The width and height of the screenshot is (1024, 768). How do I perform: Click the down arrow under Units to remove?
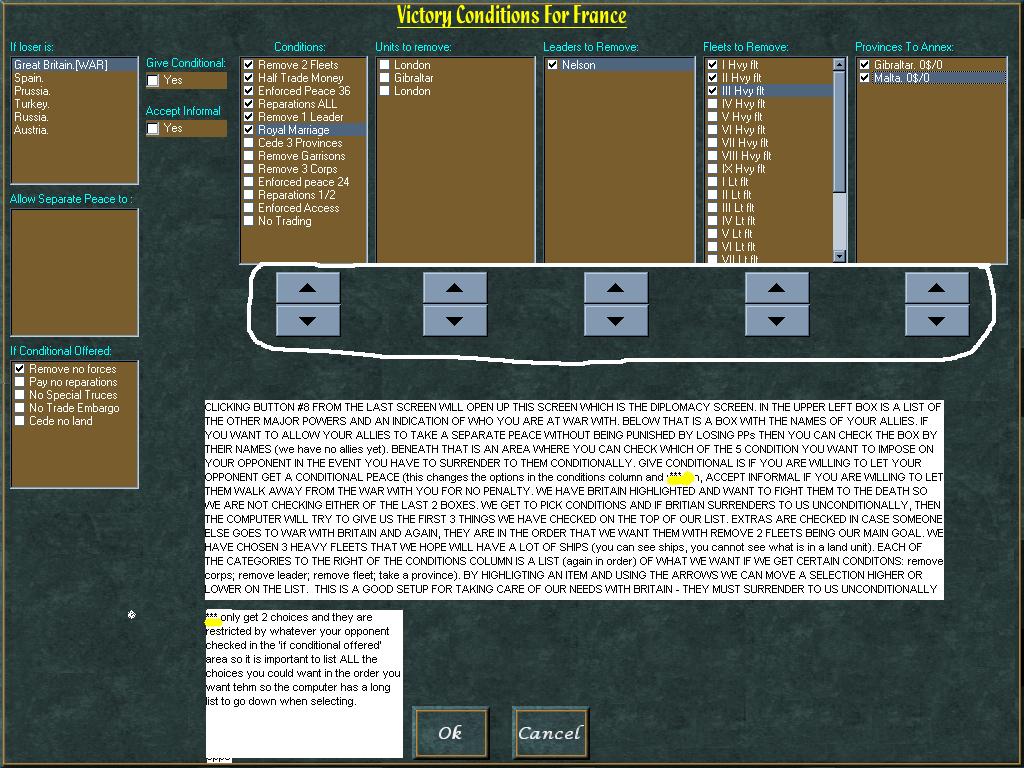coord(455,320)
